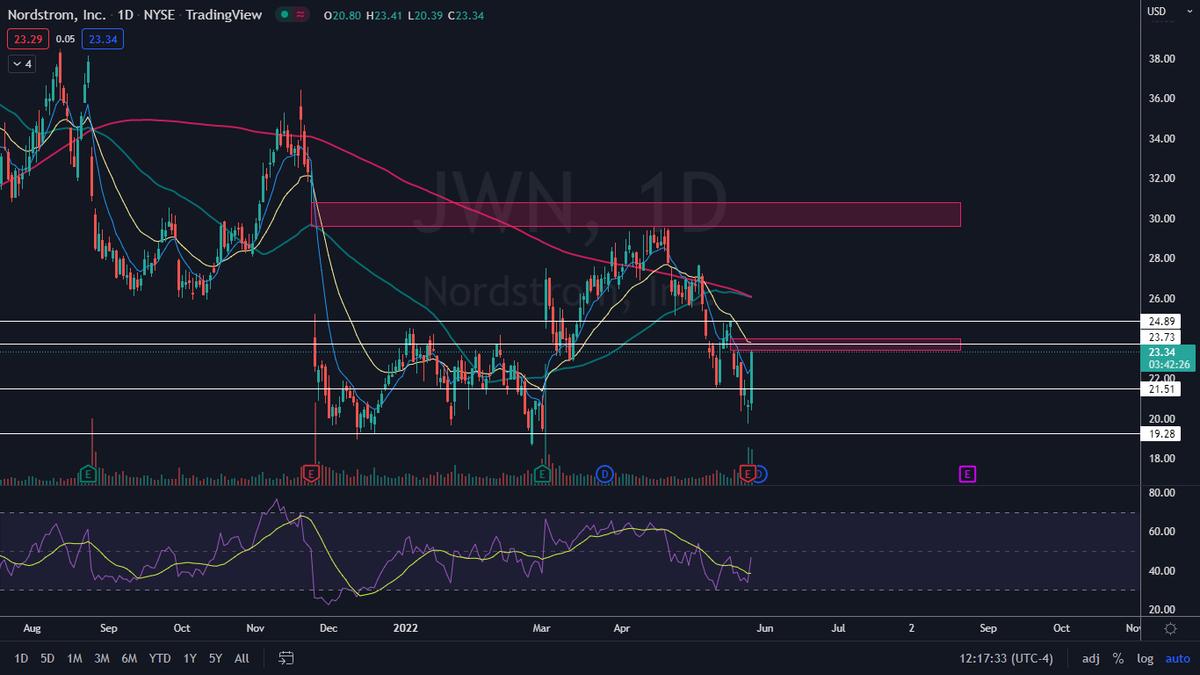
Task: Click the 21.51 price level label
Action: [1161, 389]
